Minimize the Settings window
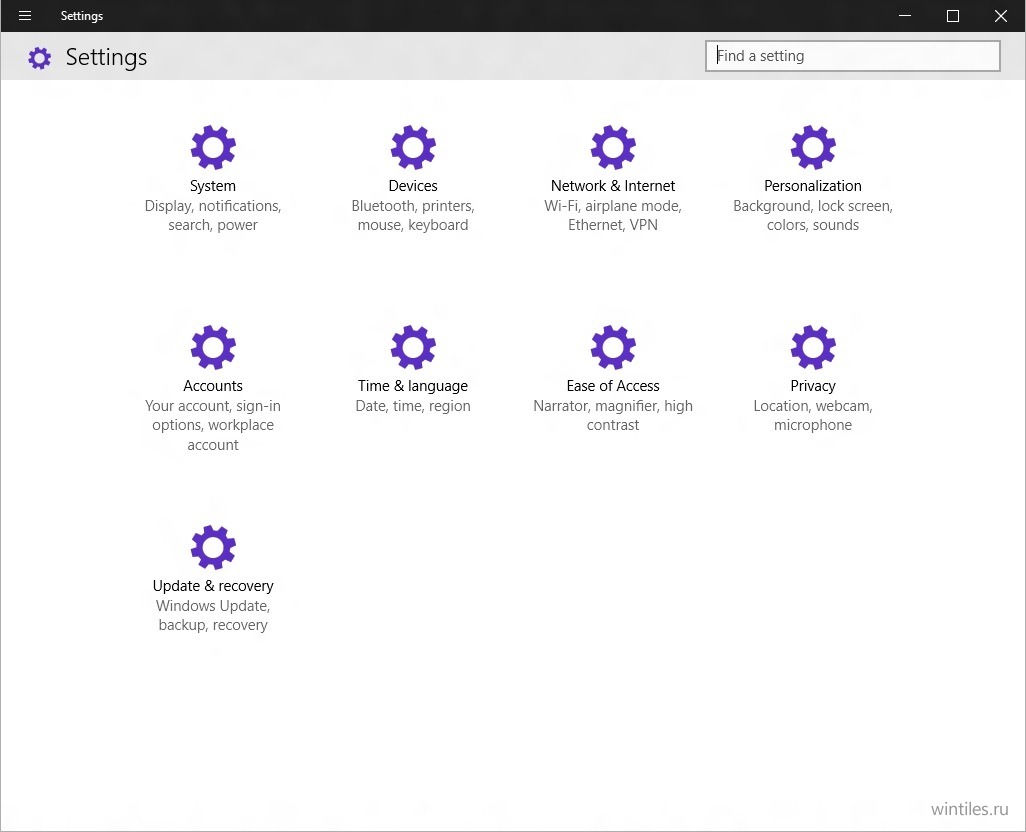 [x=905, y=16]
